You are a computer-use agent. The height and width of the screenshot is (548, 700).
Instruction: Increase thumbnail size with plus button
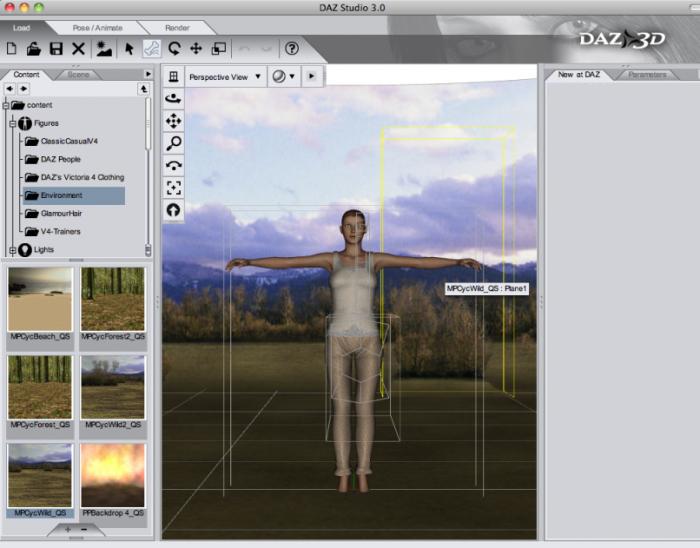68,530
